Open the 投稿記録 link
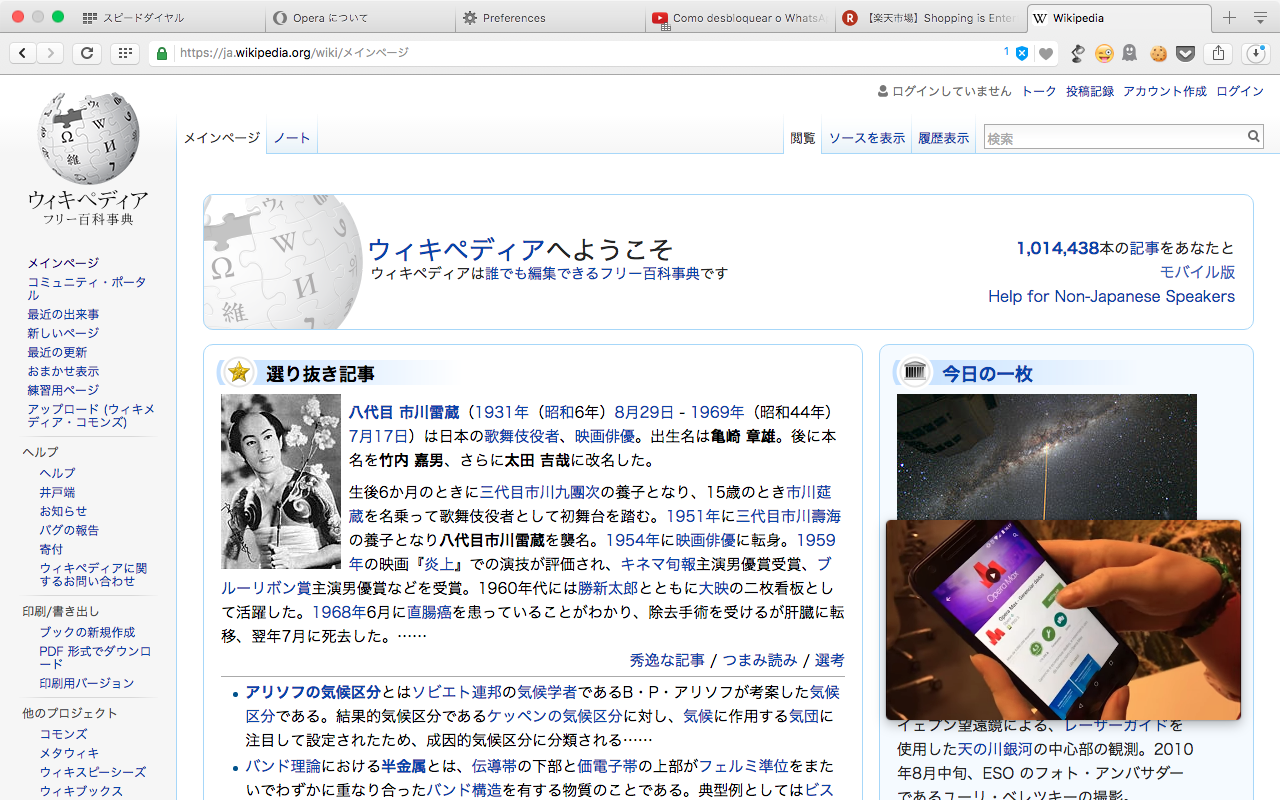This screenshot has width=1280, height=800. click(1090, 91)
